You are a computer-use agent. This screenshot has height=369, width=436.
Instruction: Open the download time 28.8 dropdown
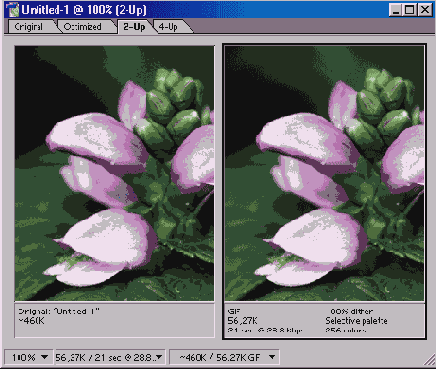110,358
